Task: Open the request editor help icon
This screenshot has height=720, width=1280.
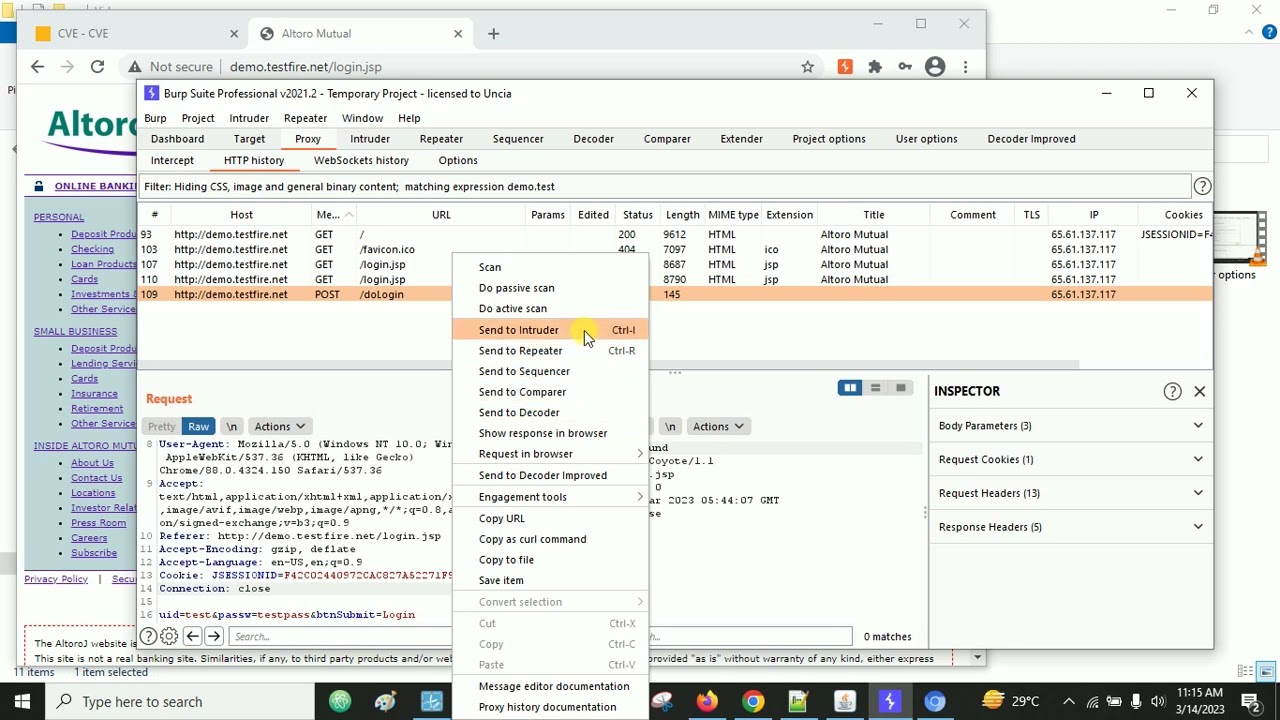Action: [x=148, y=636]
